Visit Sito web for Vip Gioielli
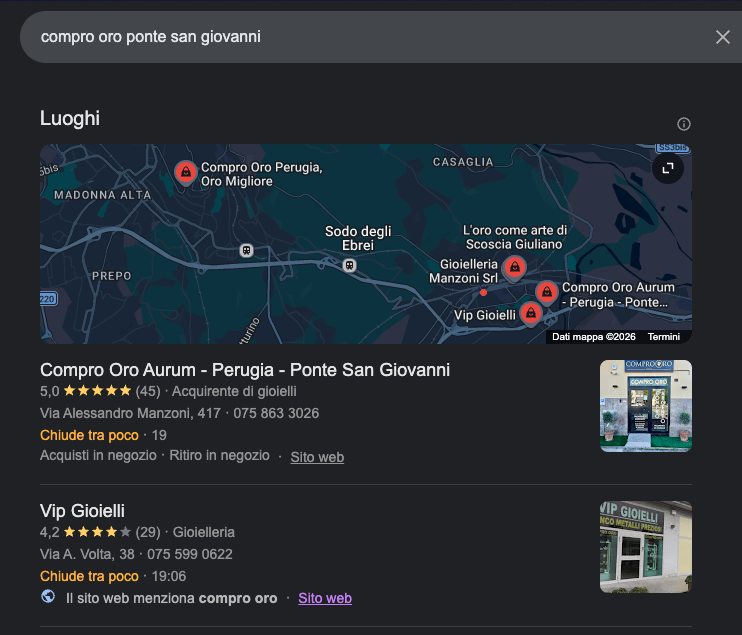This screenshot has height=635, width=742. click(x=325, y=598)
